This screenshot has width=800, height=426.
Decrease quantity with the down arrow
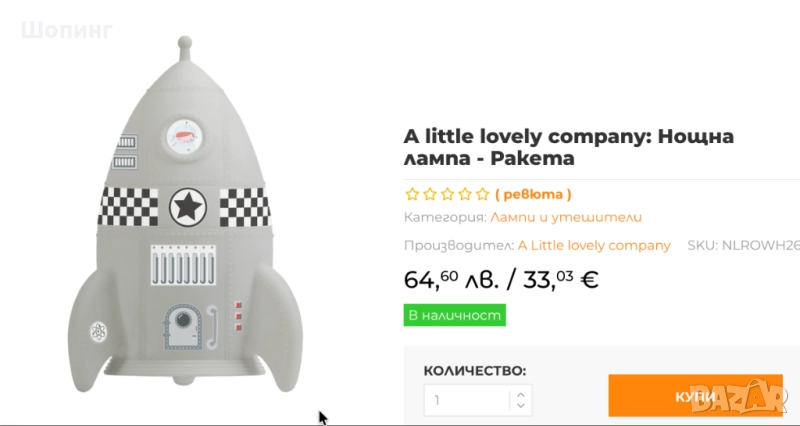pyautogui.click(x=520, y=406)
